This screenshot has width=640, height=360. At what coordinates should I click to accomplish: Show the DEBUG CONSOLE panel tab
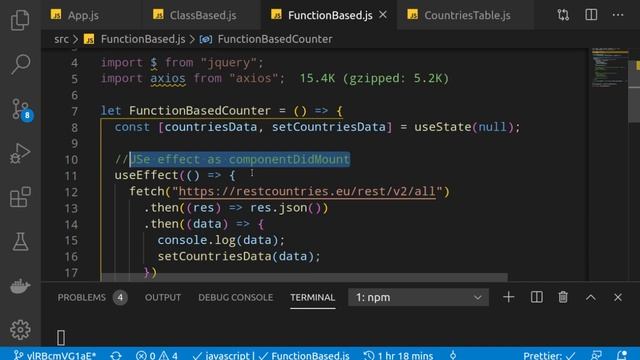[x=236, y=298]
